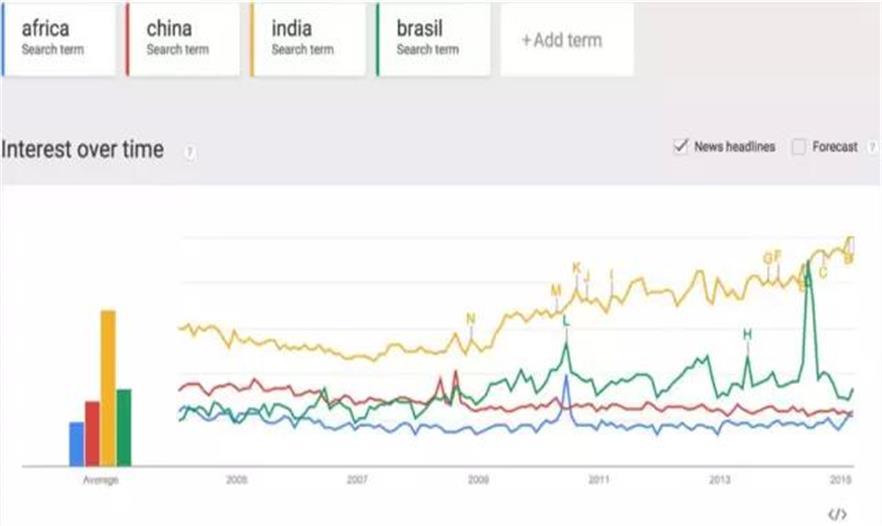Open news headline marker K
The height and width of the screenshot is (526, 882).
point(576,268)
